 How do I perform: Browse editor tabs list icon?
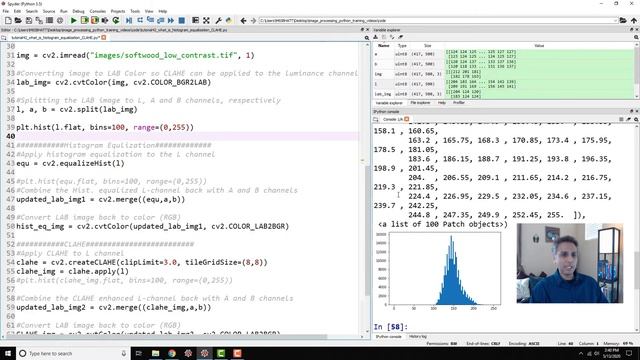click(4, 38)
